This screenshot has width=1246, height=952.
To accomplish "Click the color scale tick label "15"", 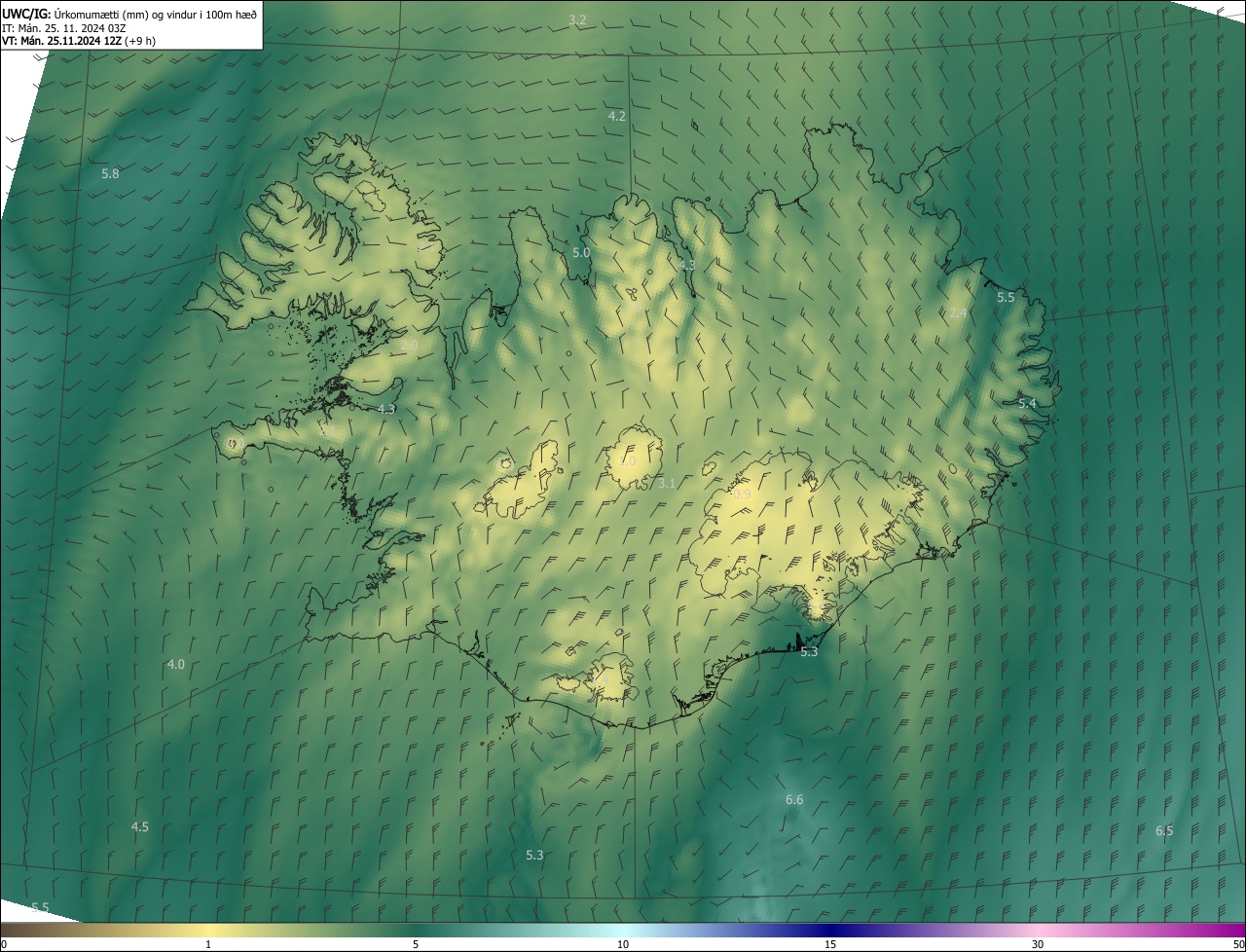I will pyautogui.click(x=830, y=945).
